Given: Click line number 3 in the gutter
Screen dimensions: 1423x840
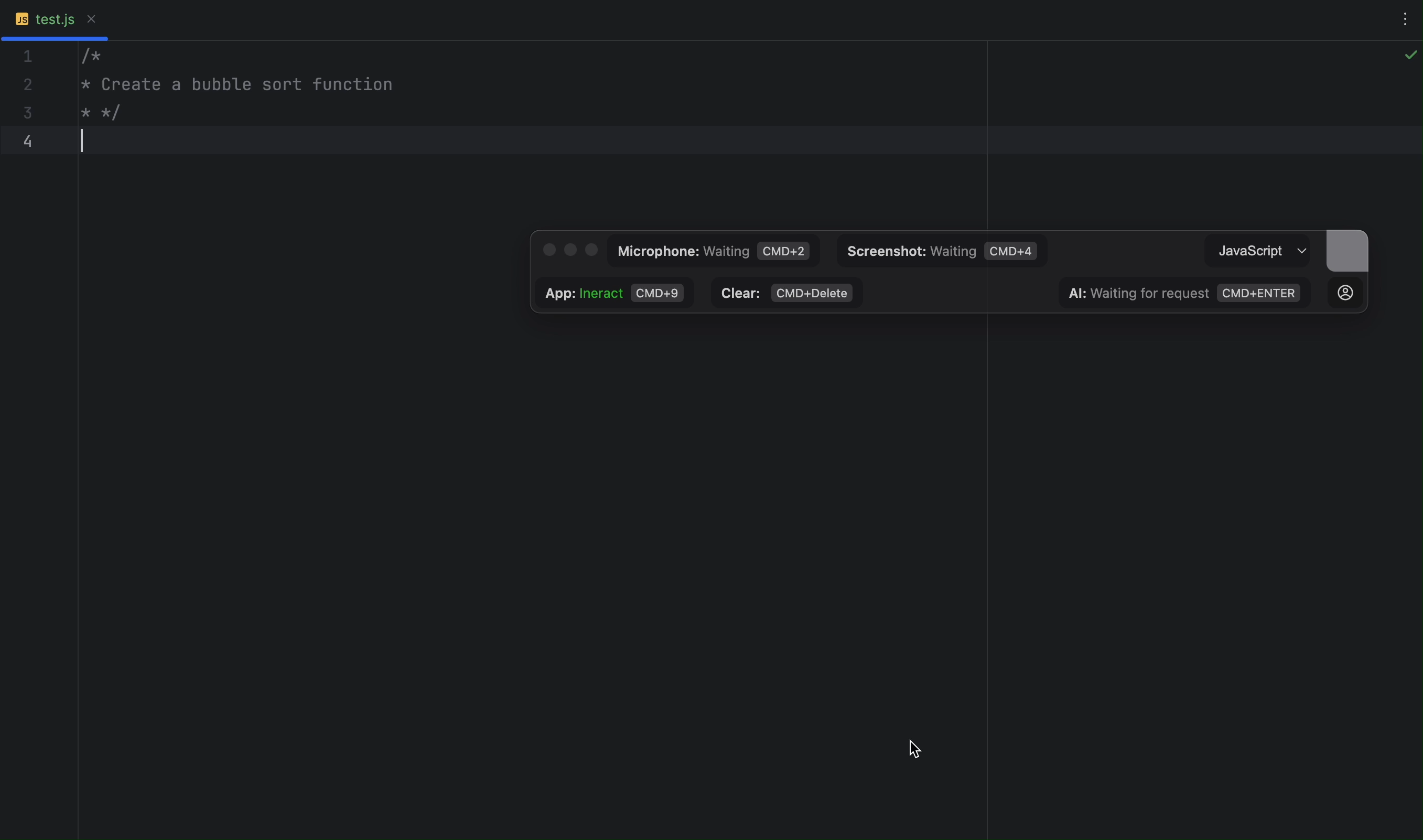Looking at the screenshot, I should pos(28,113).
